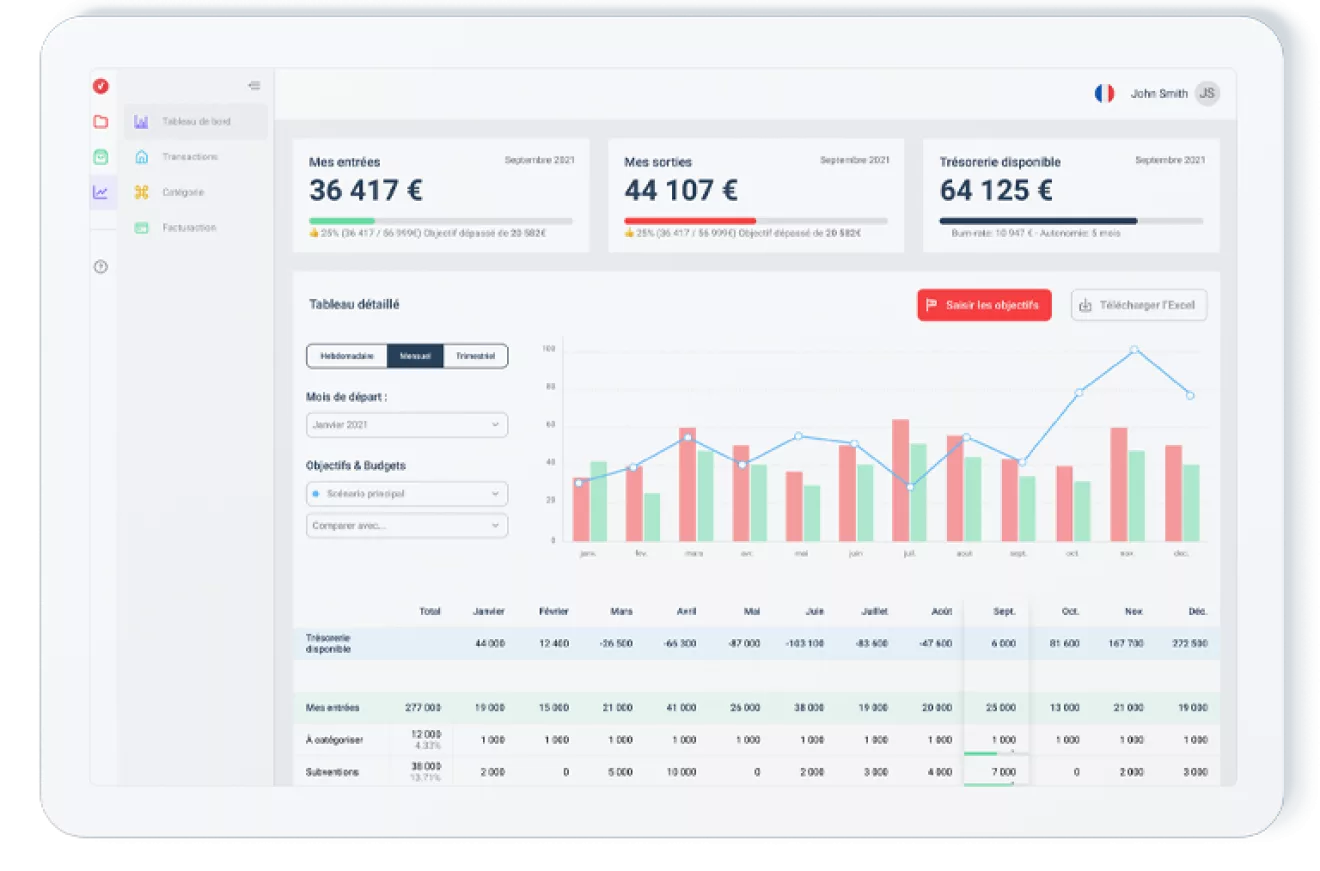Click the help question mark icon
This screenshot has width=1320, height=871.
coord(100,267)
